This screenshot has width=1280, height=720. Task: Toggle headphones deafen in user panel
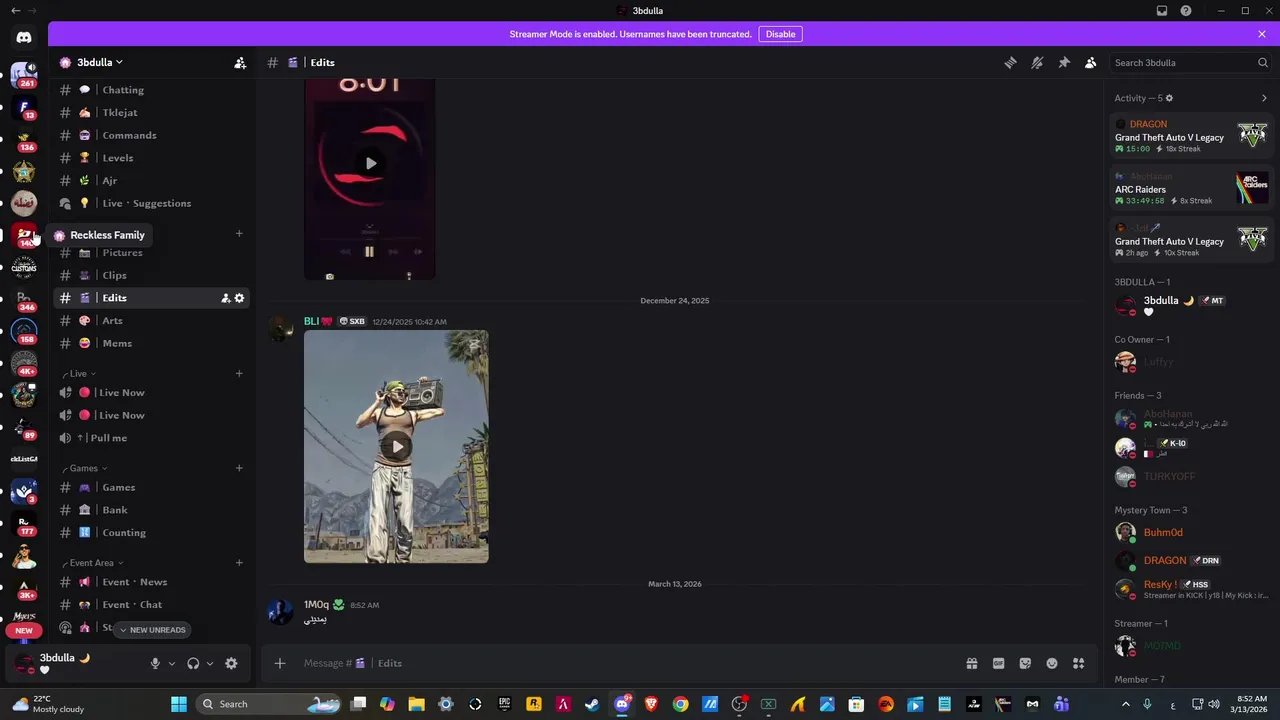point(193,663)
